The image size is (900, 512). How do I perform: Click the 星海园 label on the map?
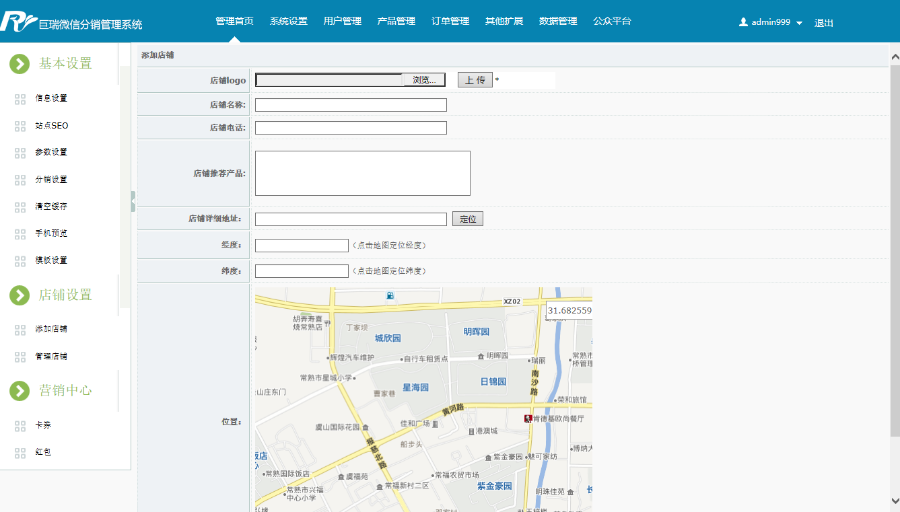[x=416, y=387]
